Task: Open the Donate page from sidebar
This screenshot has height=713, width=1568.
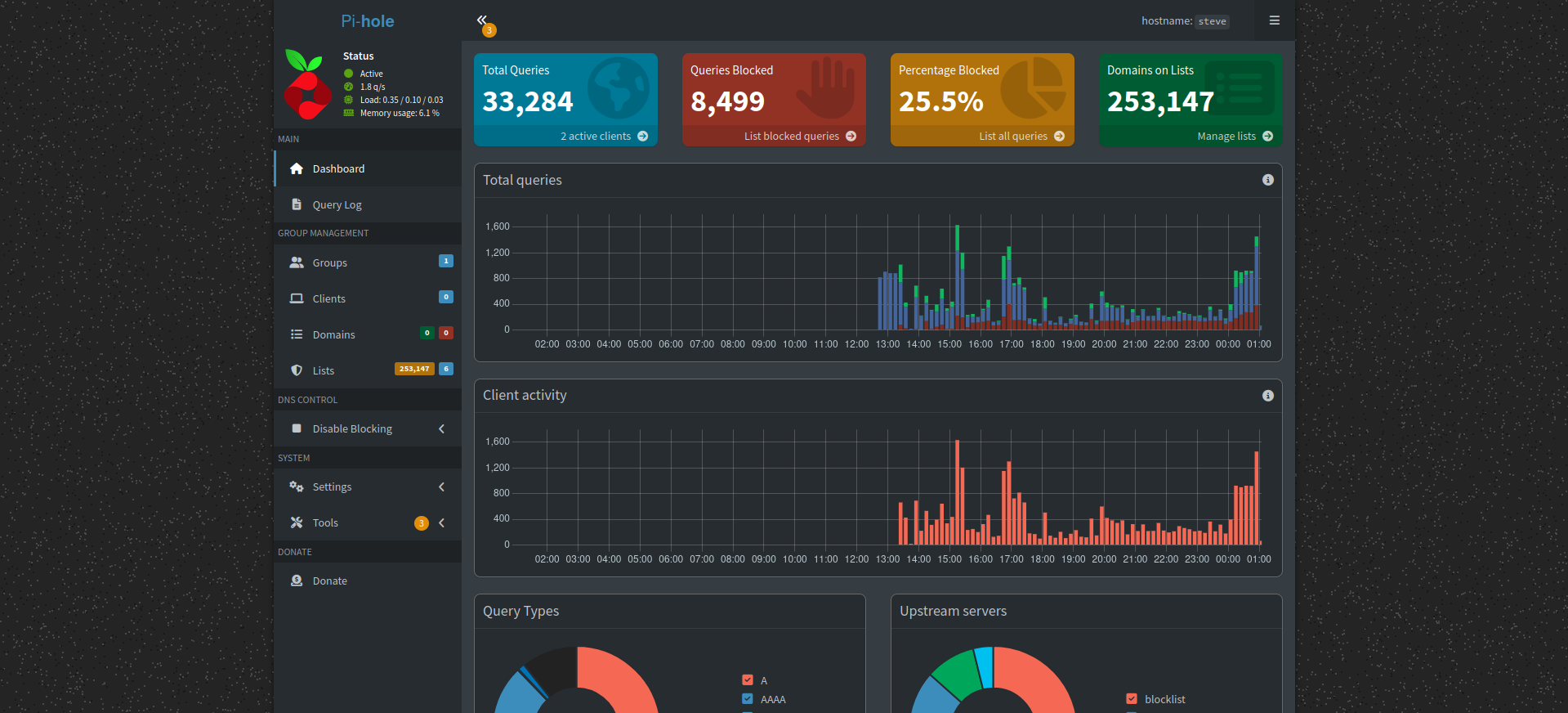Action: (368, 581)
